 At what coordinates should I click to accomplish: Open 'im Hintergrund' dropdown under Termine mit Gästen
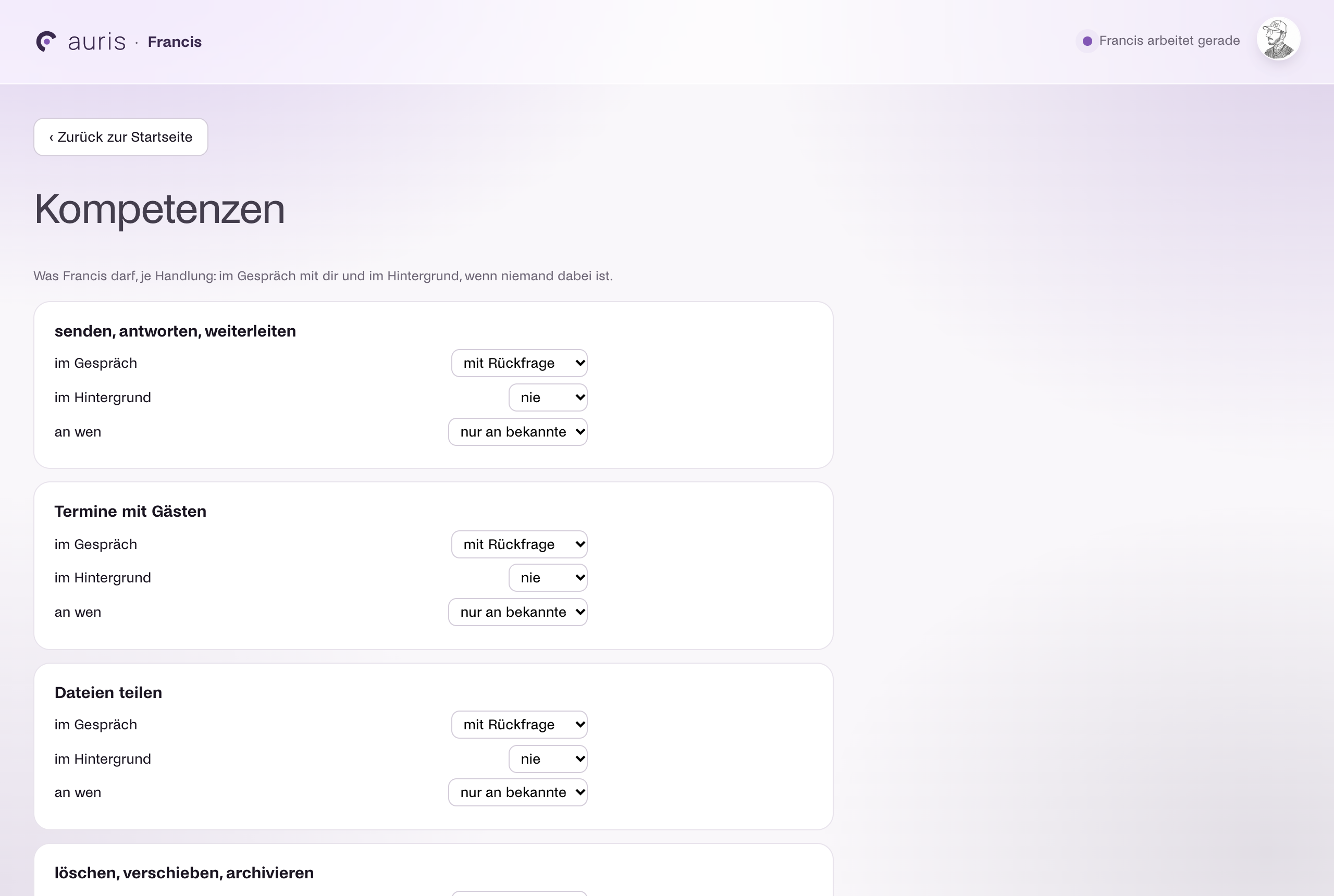click(x=548, y=578)
